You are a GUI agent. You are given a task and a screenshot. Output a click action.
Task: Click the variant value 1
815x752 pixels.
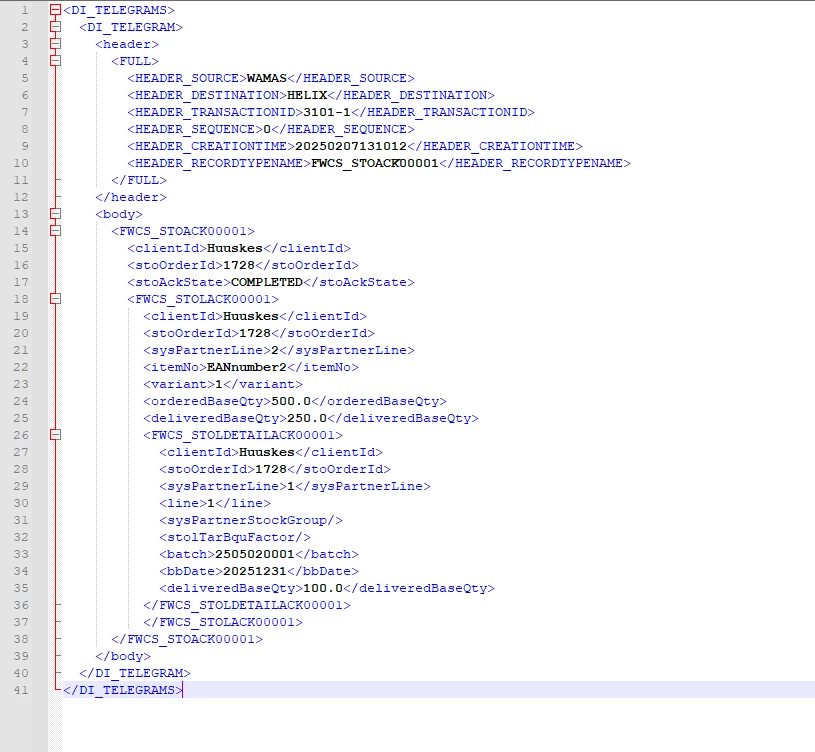pyautogui.click(x=219, y=384)
